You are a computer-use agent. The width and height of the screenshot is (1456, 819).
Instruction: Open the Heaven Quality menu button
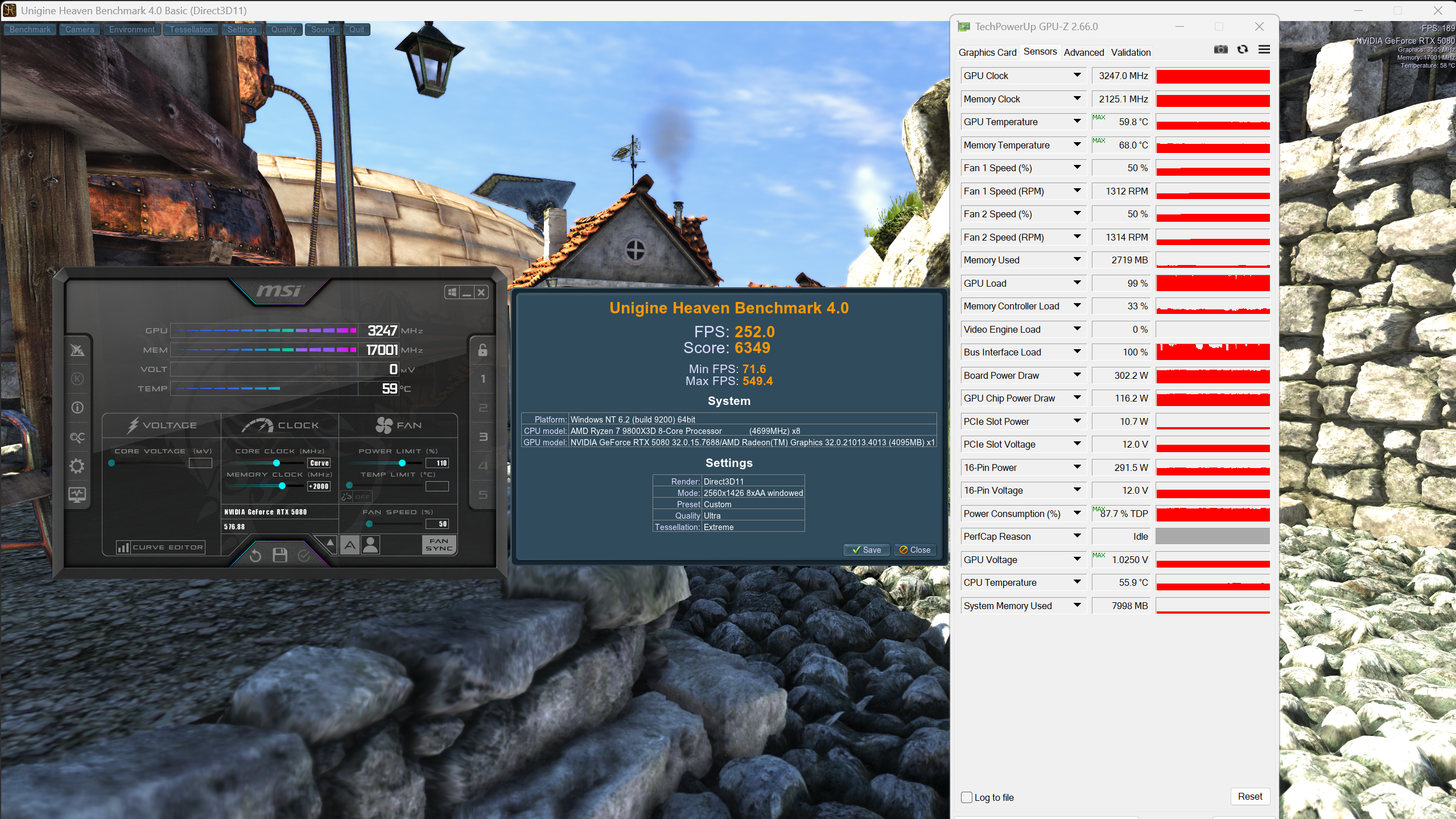pyautogui.click(x=284, y=30)
